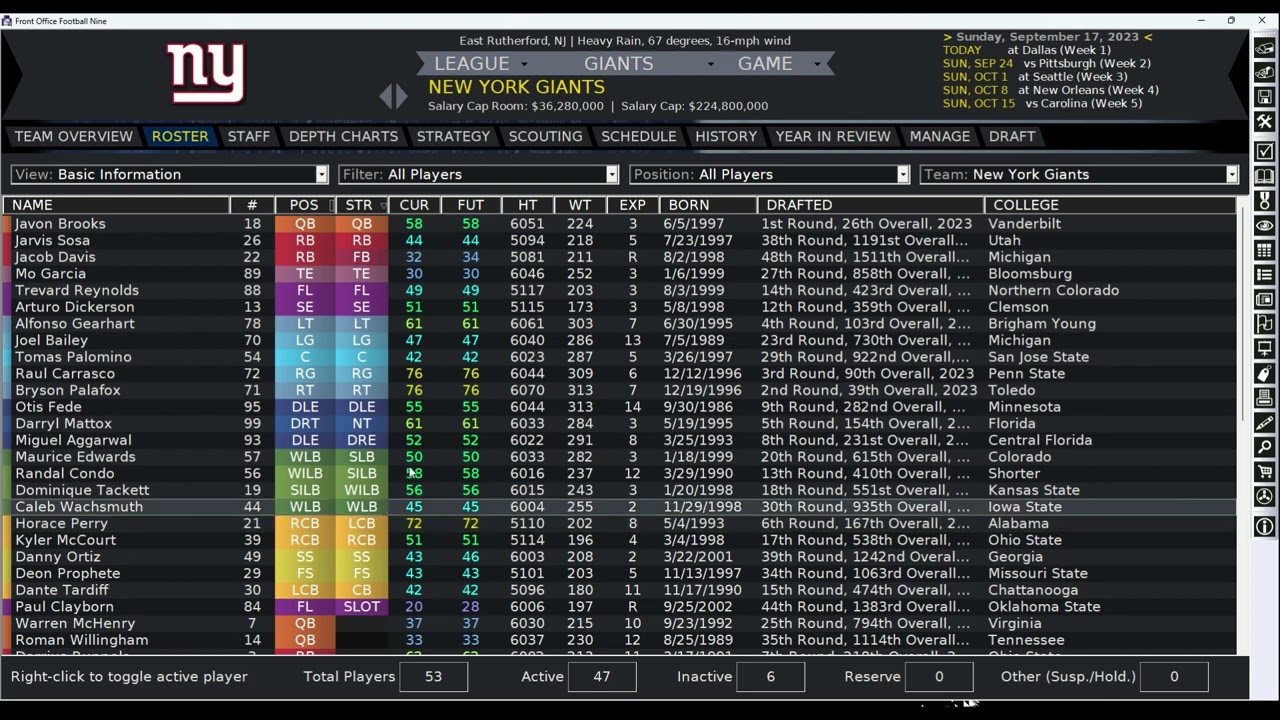Click the information circle icon

[1265, 526]
